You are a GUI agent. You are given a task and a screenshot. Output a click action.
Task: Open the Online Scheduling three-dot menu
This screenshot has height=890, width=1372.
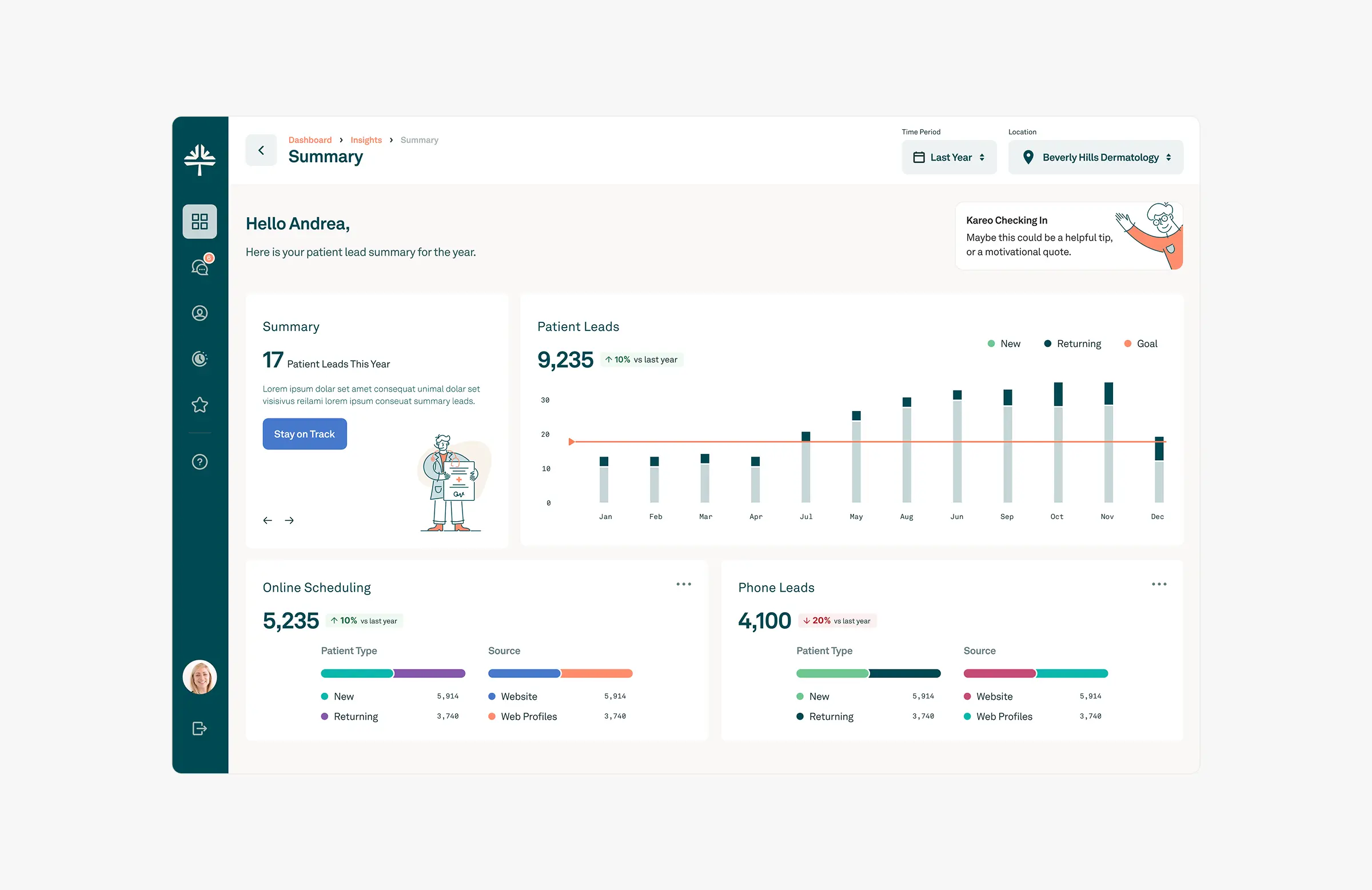coord(684,584)
